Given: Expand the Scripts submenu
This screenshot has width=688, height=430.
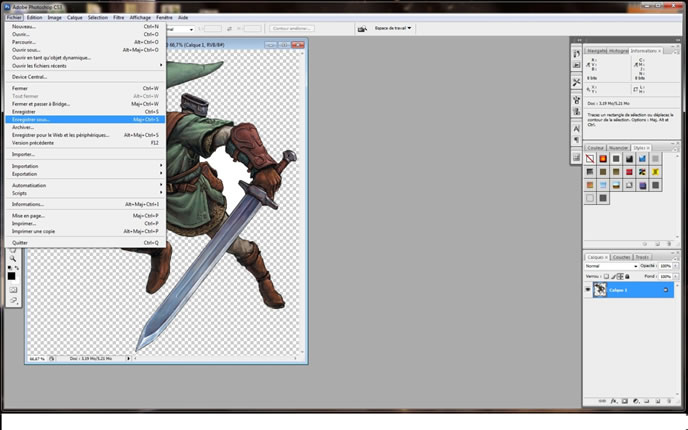Looking at the screenshot, I should (x=86, y=193).
